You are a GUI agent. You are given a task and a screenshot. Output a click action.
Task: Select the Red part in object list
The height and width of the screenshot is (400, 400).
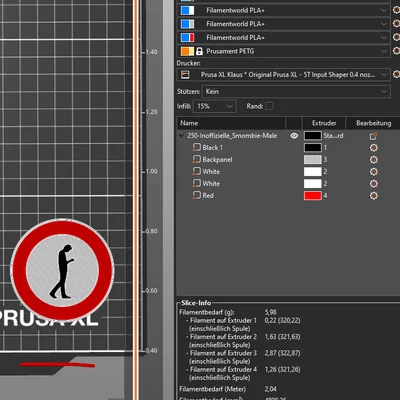click(x=208, y=196)
